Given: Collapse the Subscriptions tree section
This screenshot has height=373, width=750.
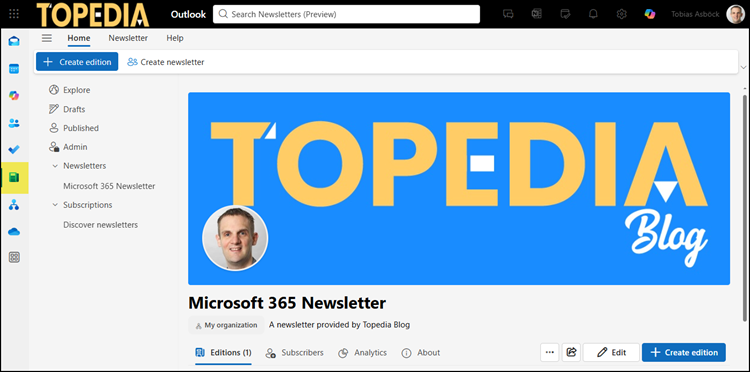Looking at the screenshot, I should tap(55, 205).
